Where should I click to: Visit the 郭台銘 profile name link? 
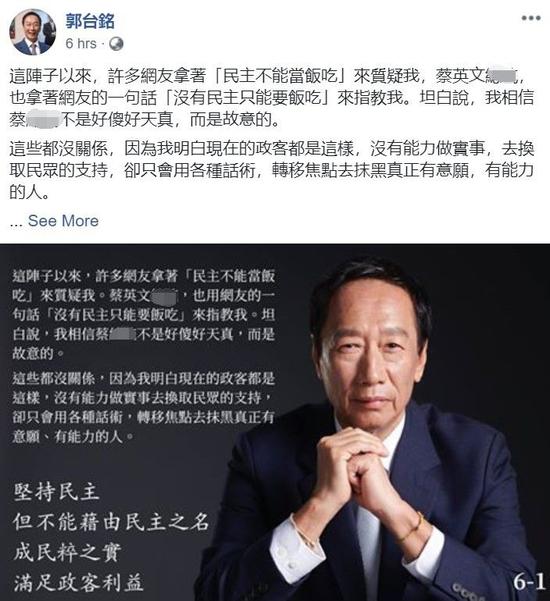(90, 21)
